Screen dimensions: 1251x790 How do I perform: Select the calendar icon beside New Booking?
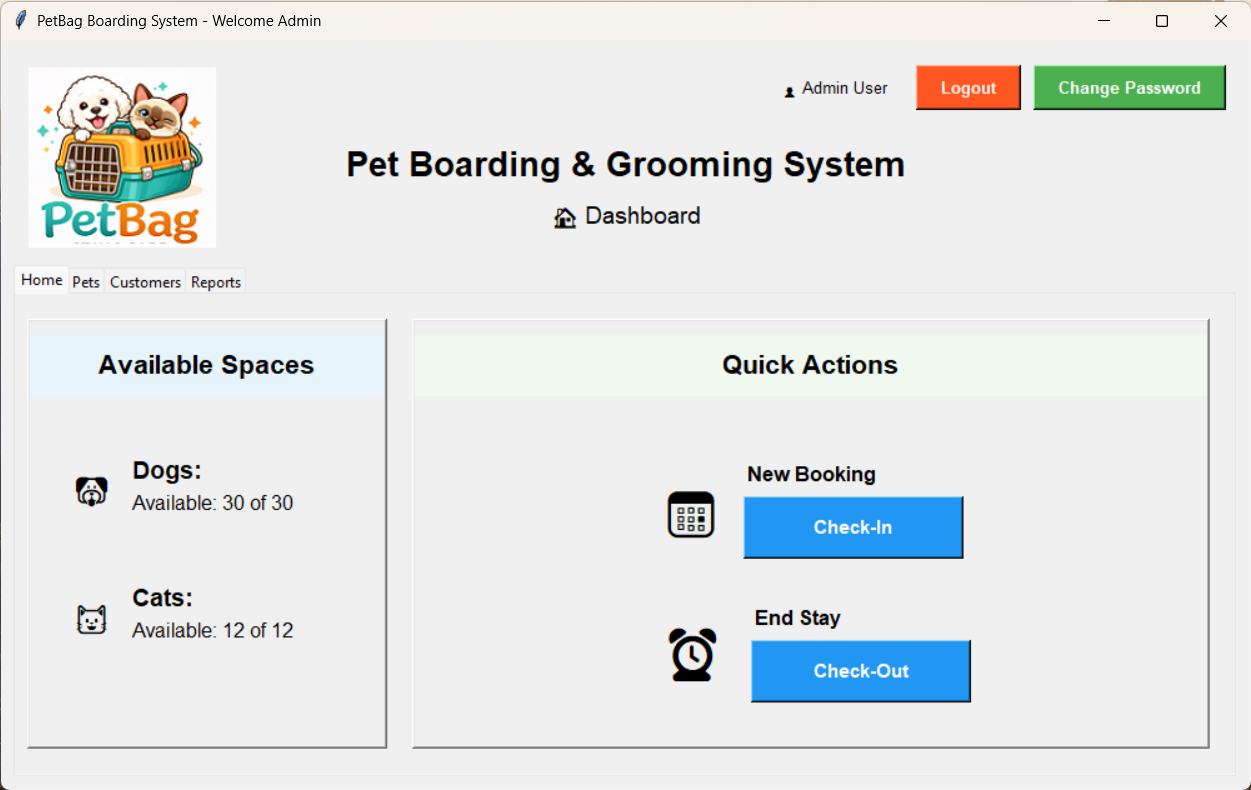point(691,515)
